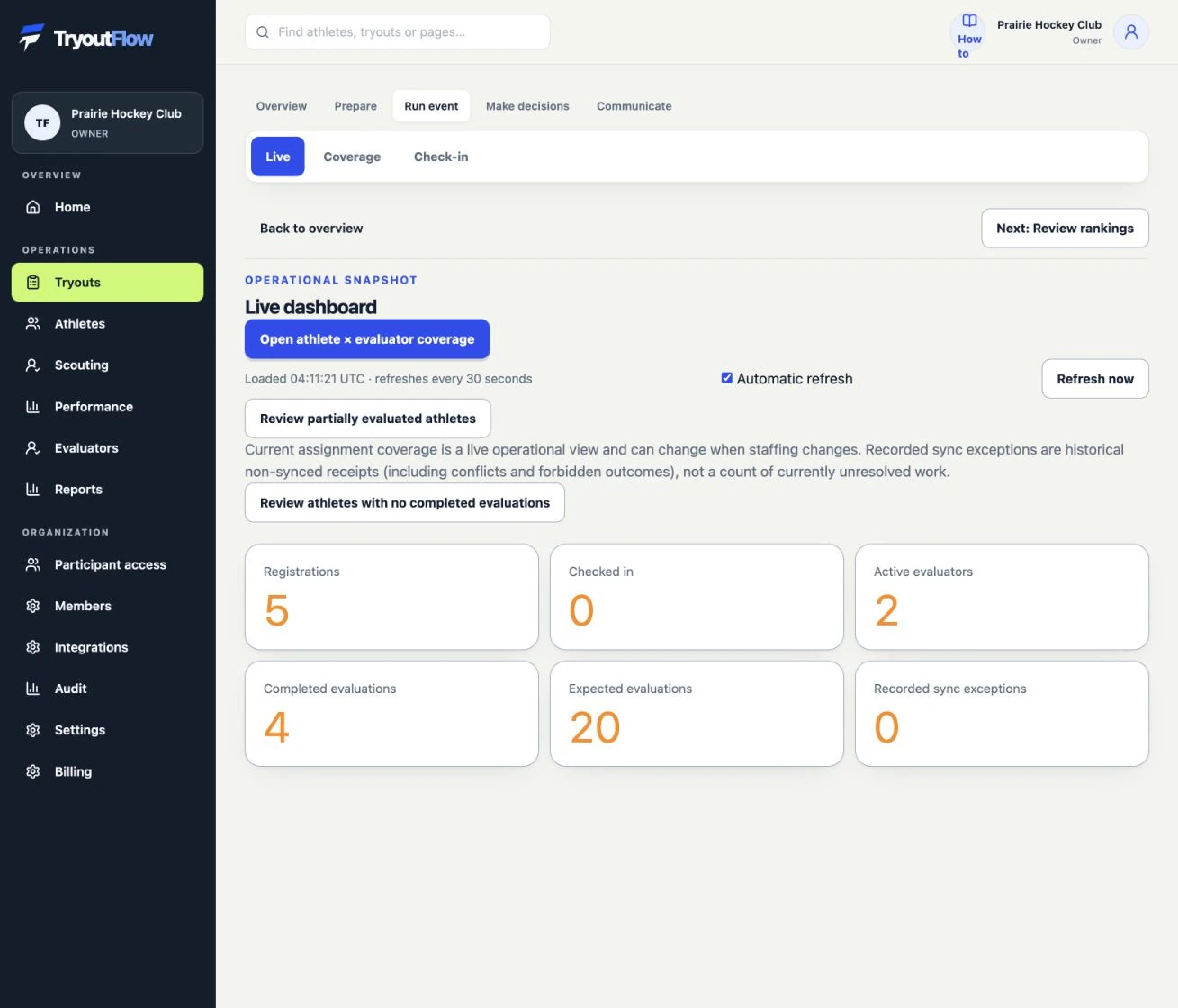Image resolution: width=1178 pixels, height=1008 pixels.
Task: Click the Audit chart icon
Action: coord(33,689)
